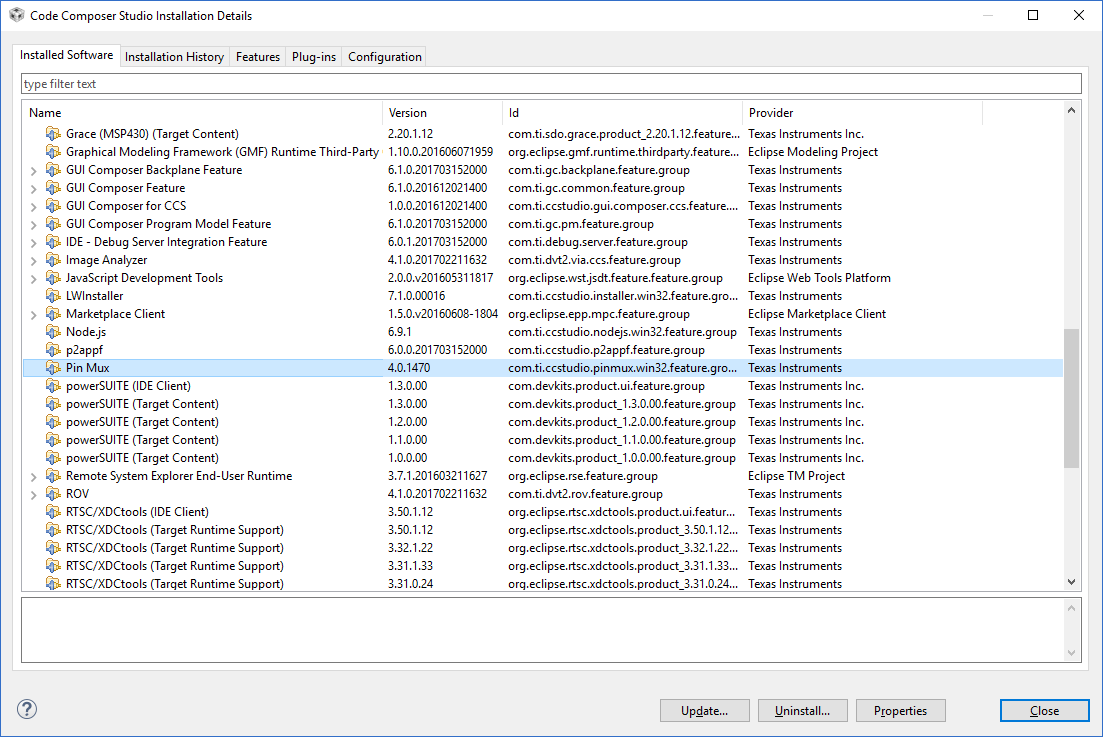
Task: Expand the GUI Composer Feature node
Action: (33, 188)
